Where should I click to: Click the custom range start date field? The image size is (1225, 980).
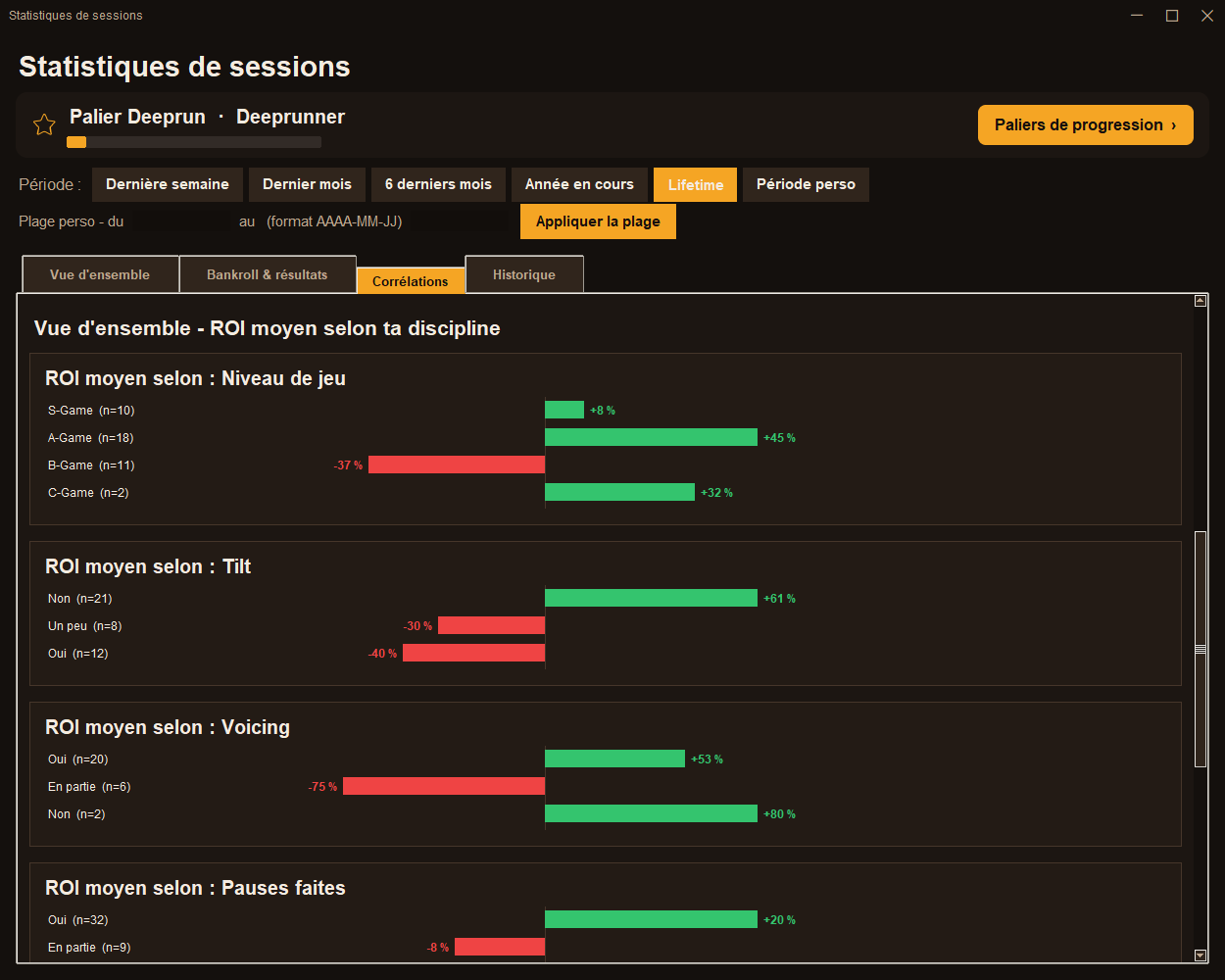(x=181, y=221)
